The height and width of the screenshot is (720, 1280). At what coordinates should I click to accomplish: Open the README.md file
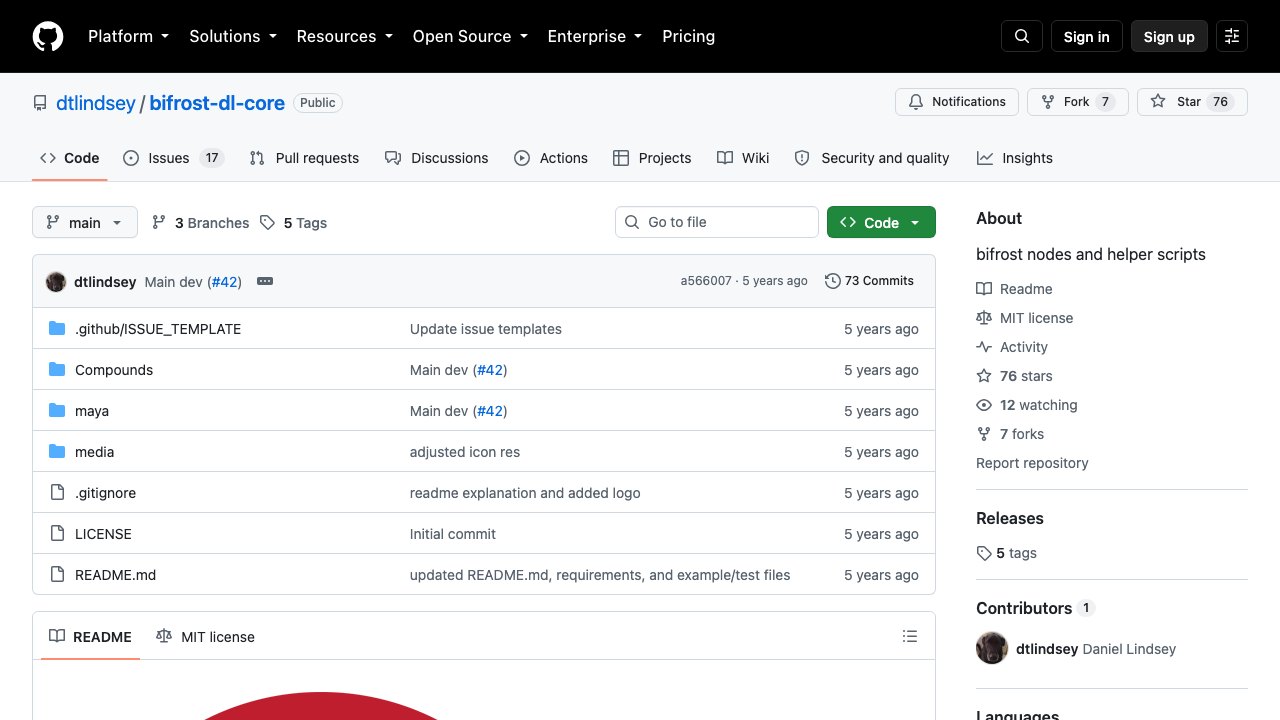[x=115, y=575]
